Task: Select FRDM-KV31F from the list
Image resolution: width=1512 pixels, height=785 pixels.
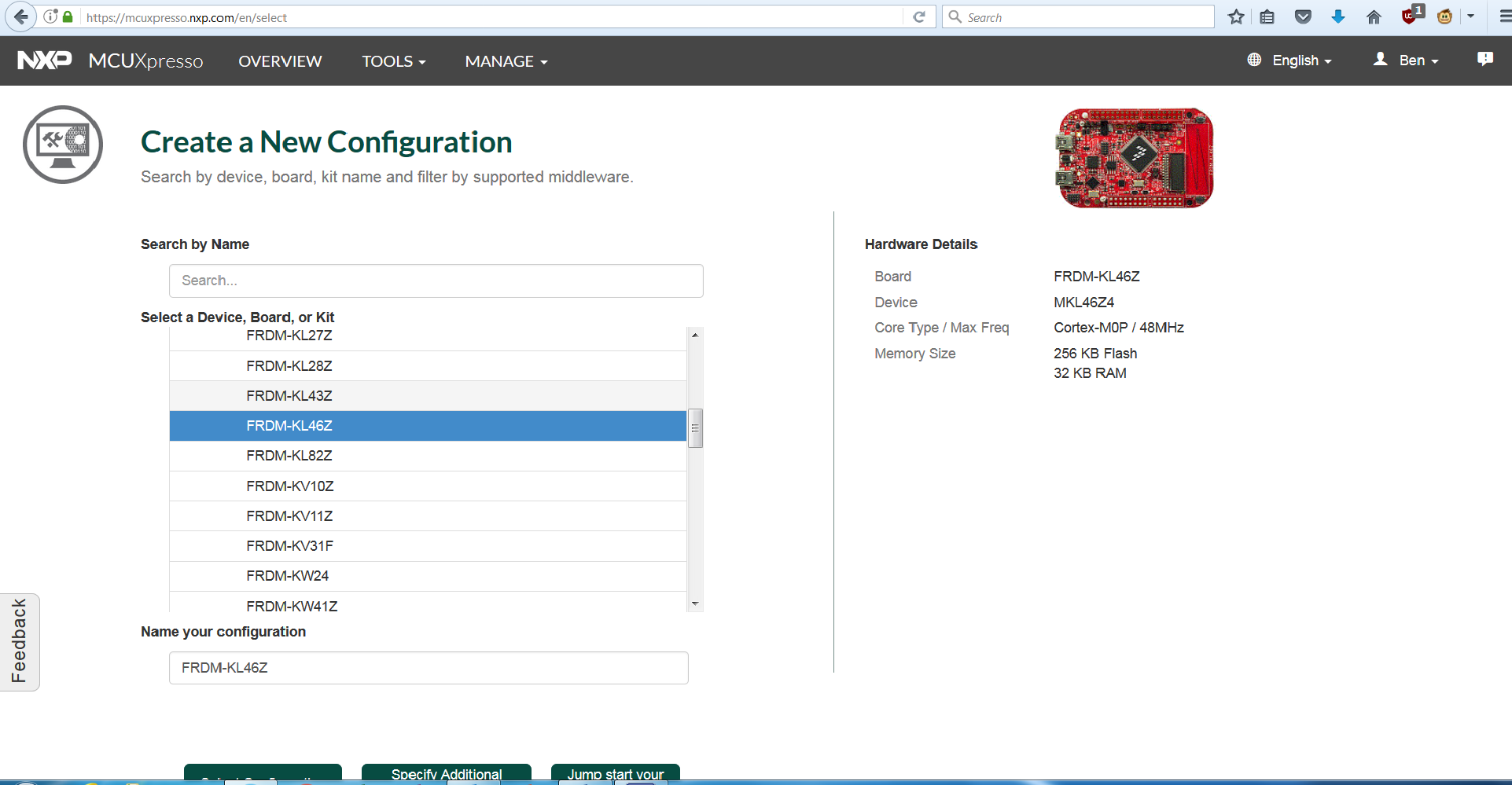Action: tap(428, 546)
